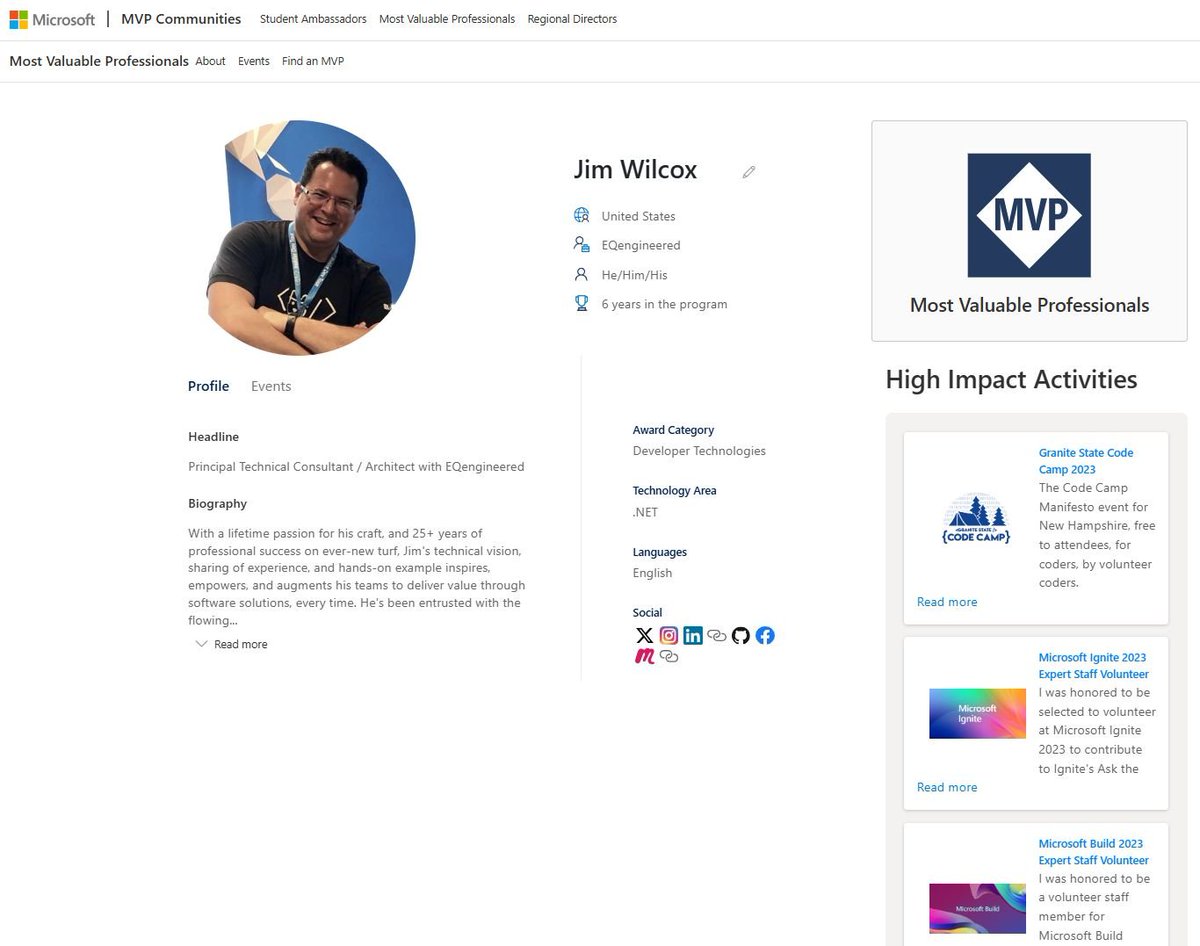Open the Microsoft Build 2023 Expert Staff link

pos(1092,851)
